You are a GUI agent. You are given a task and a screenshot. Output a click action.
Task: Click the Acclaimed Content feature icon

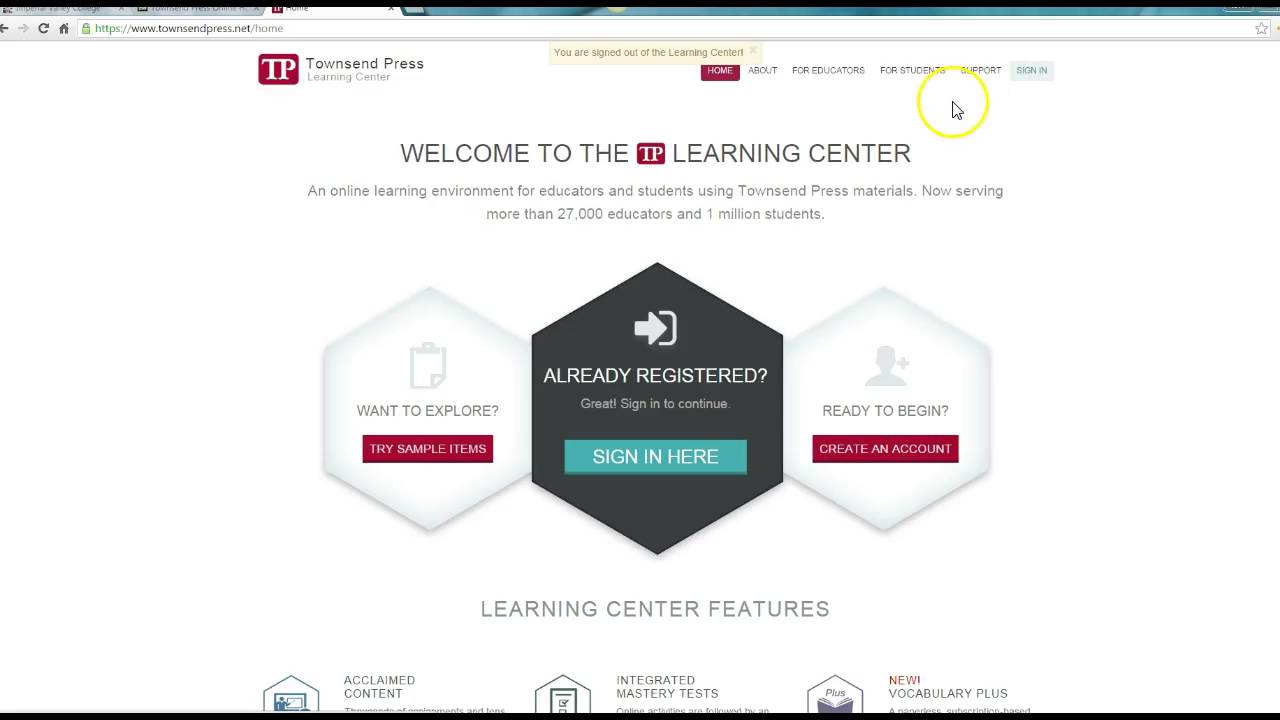tap(291, 694)
